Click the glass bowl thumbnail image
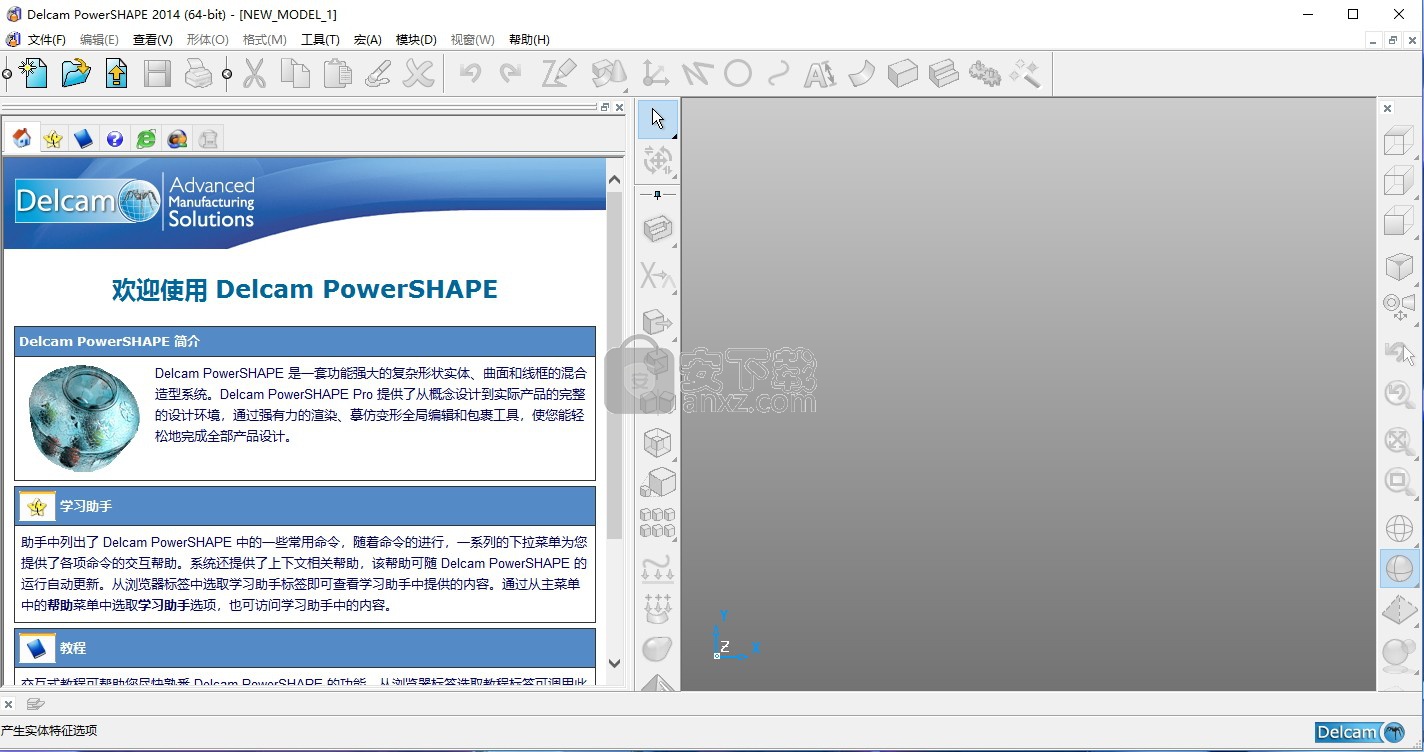1424x752 pixels. (84, 418)
